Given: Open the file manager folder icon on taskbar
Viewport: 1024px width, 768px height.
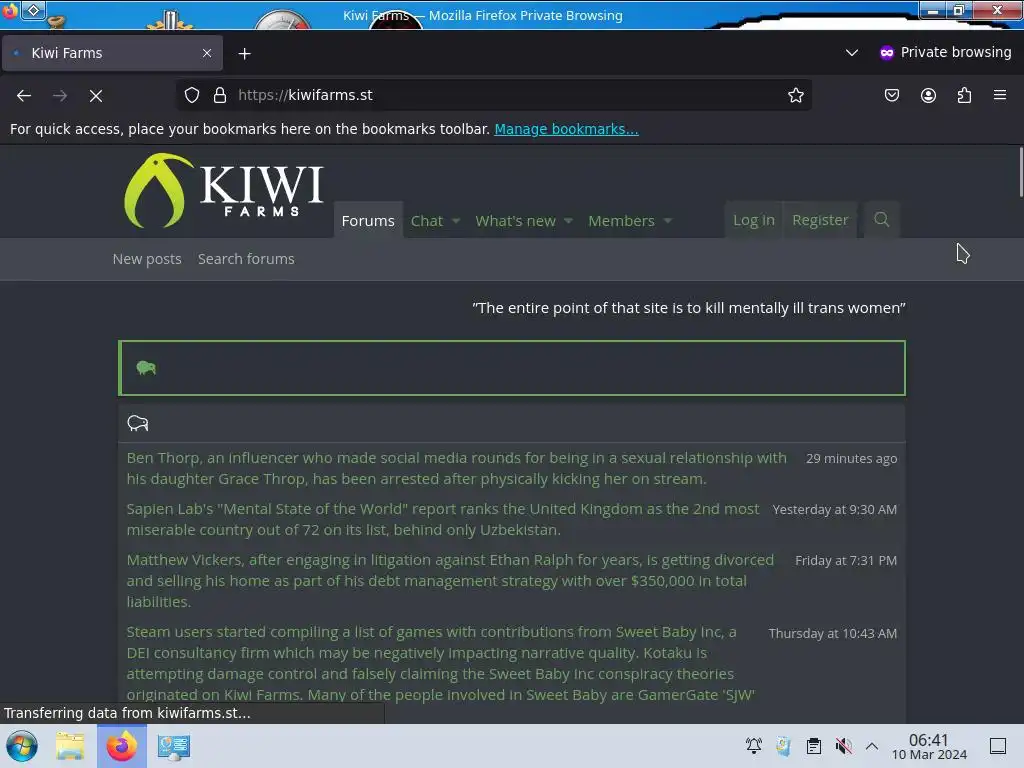Looking at the screenshot, I should point(70,746).
